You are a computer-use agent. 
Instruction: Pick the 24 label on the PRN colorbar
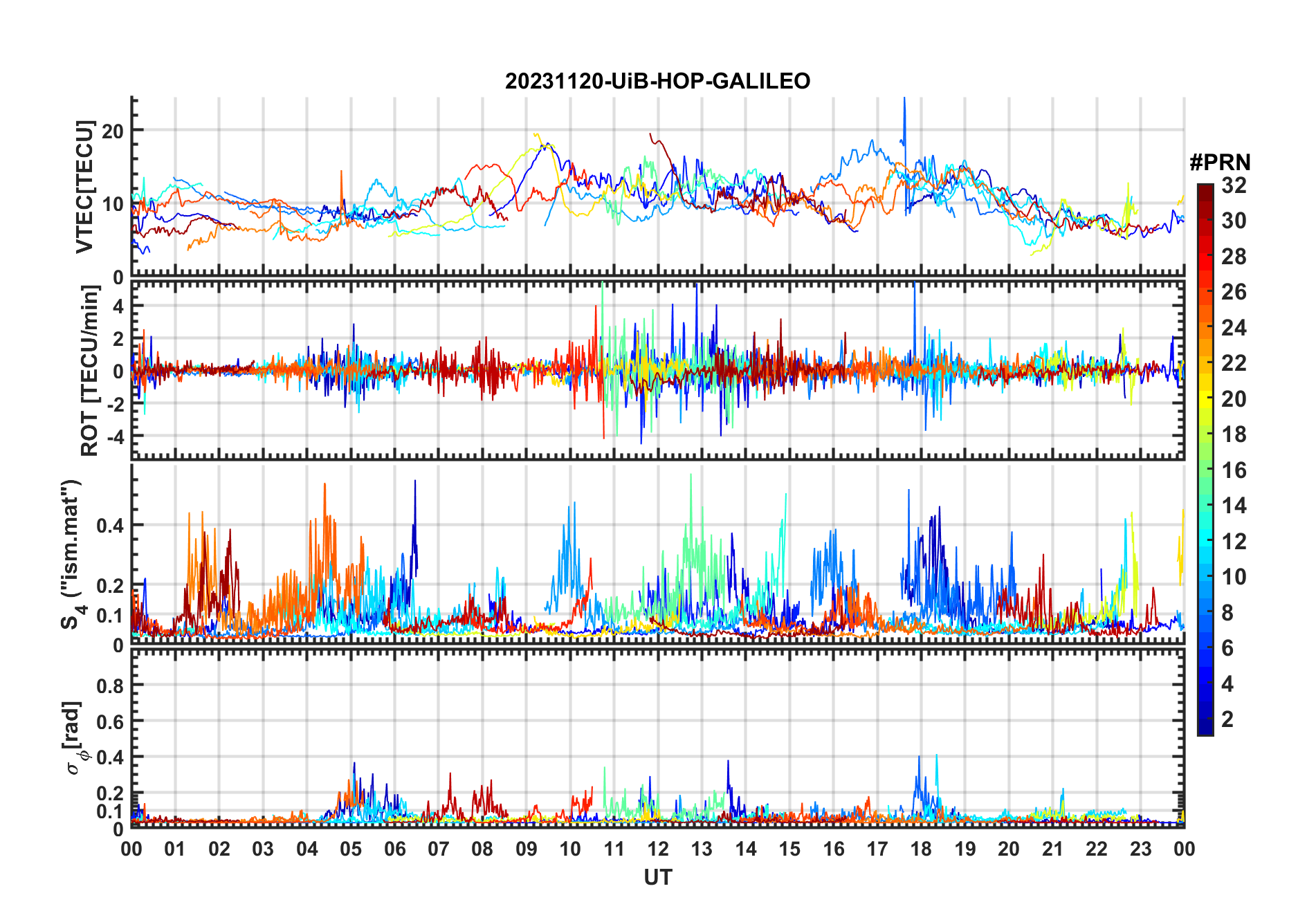pos(1234,328)
